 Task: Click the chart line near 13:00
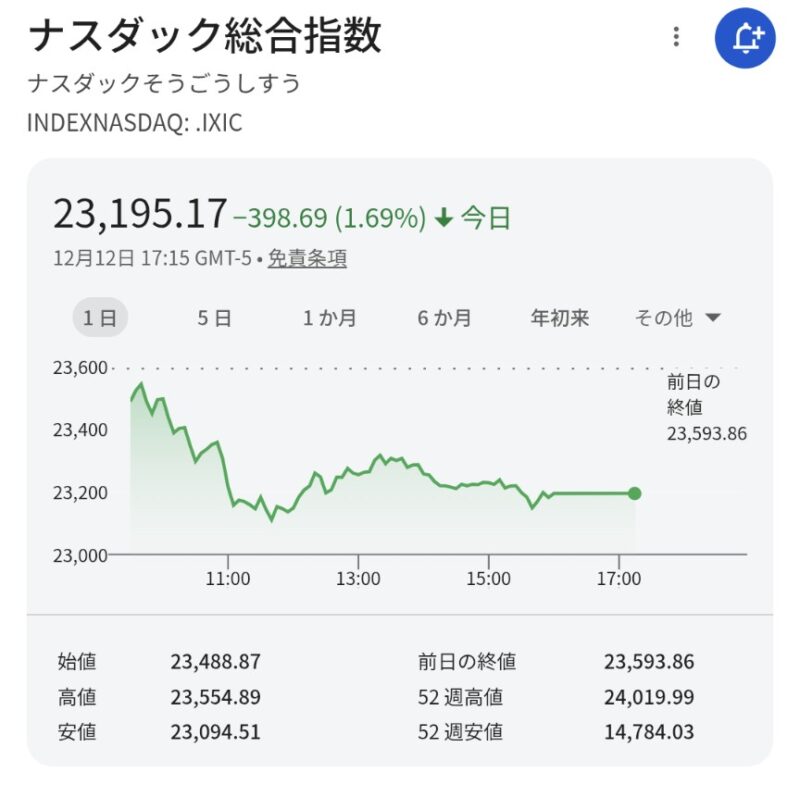coord(358,471)
